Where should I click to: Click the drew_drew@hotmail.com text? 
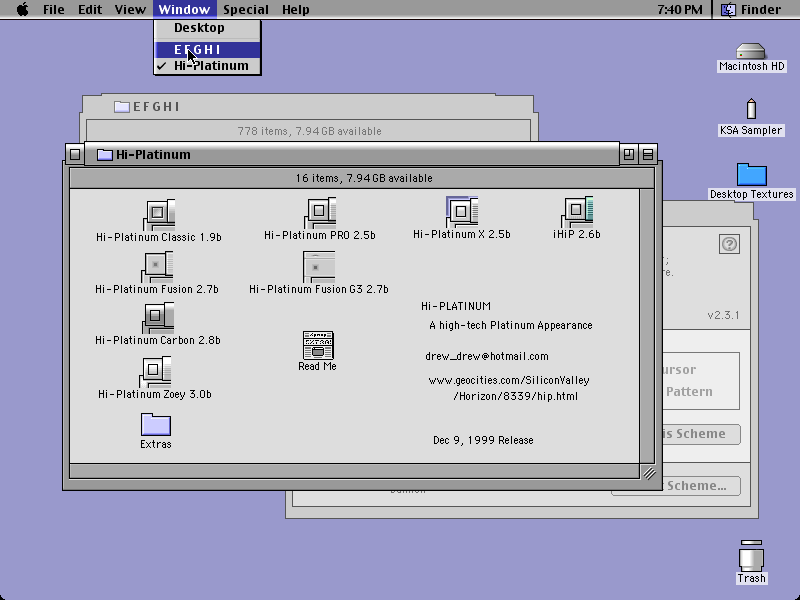(487, 356)
